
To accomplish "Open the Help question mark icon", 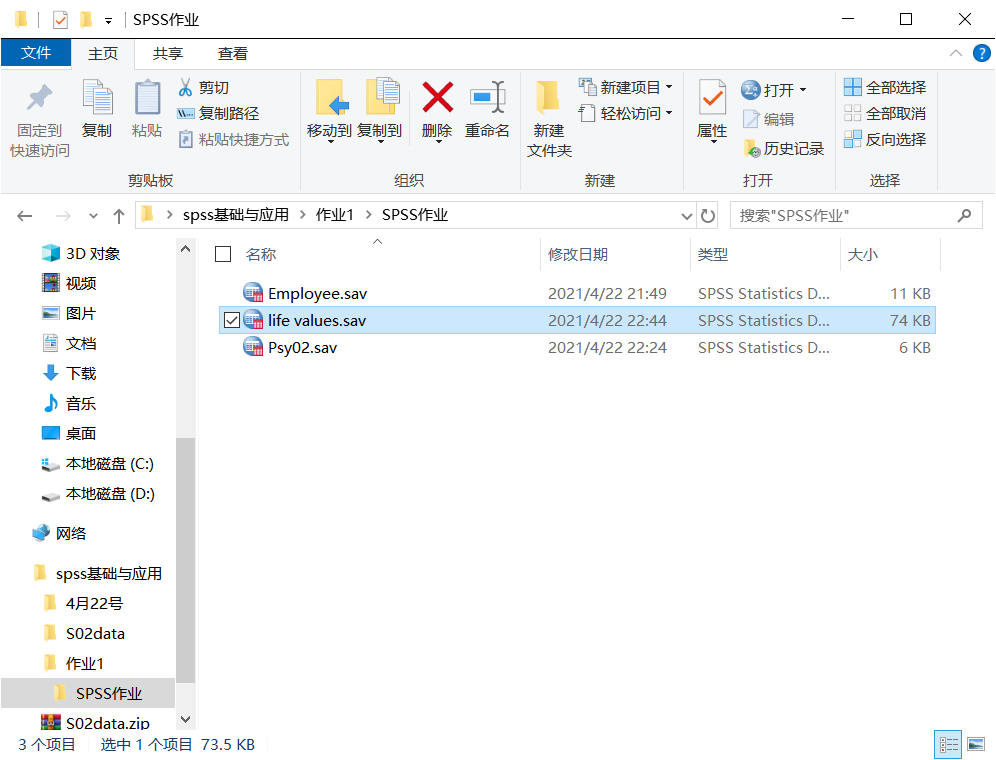I will click(981, 53).
